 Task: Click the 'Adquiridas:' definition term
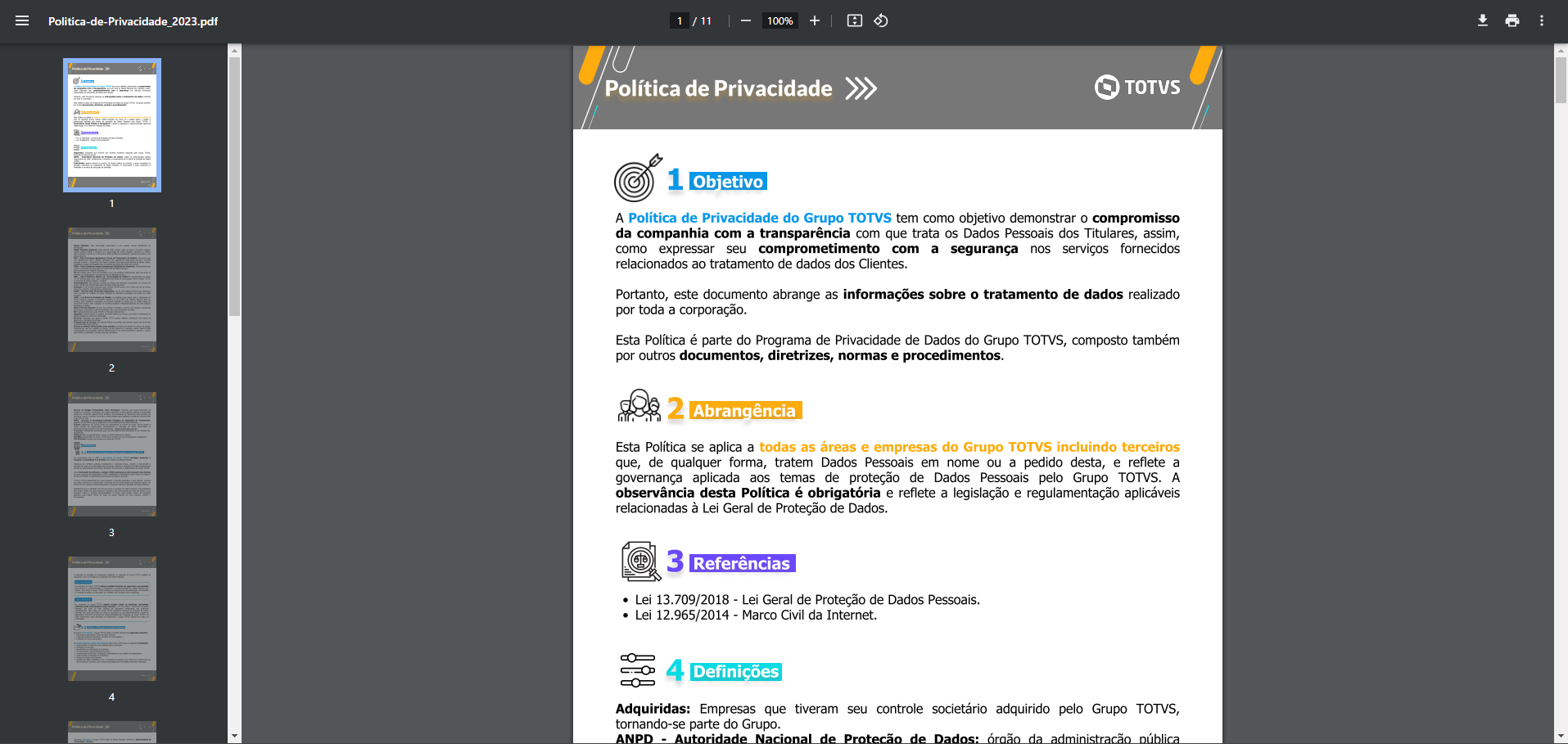tap(653, 709)
